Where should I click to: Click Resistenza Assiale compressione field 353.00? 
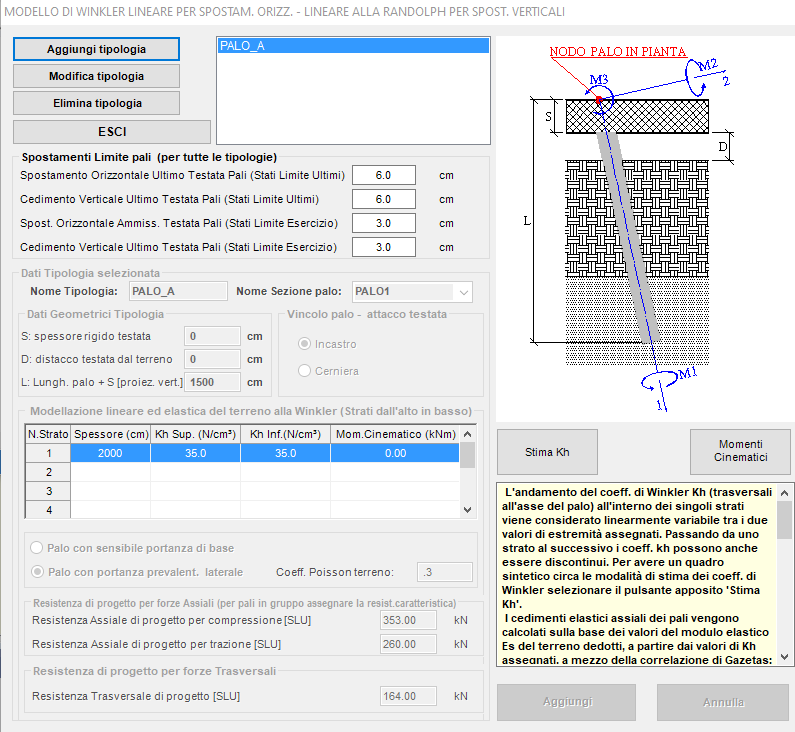[408, 620]
